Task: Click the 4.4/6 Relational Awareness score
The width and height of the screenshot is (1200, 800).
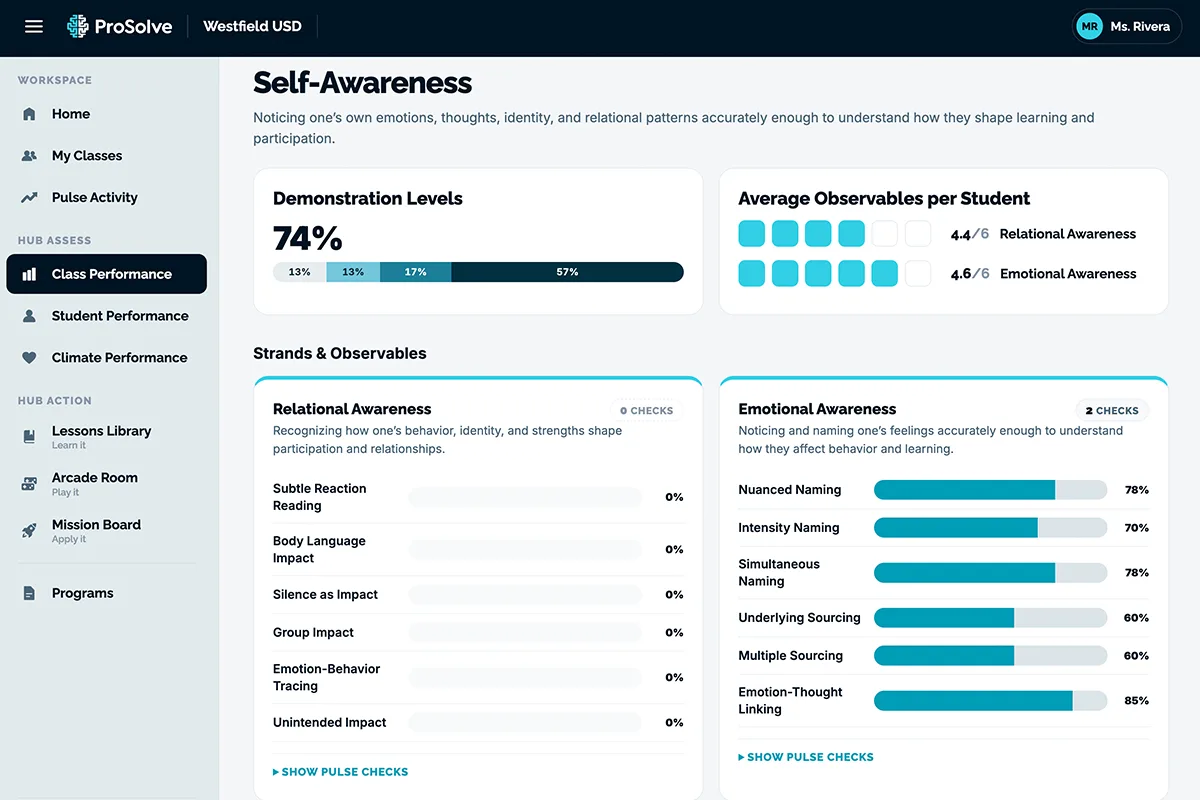Action: pos(969,234)
